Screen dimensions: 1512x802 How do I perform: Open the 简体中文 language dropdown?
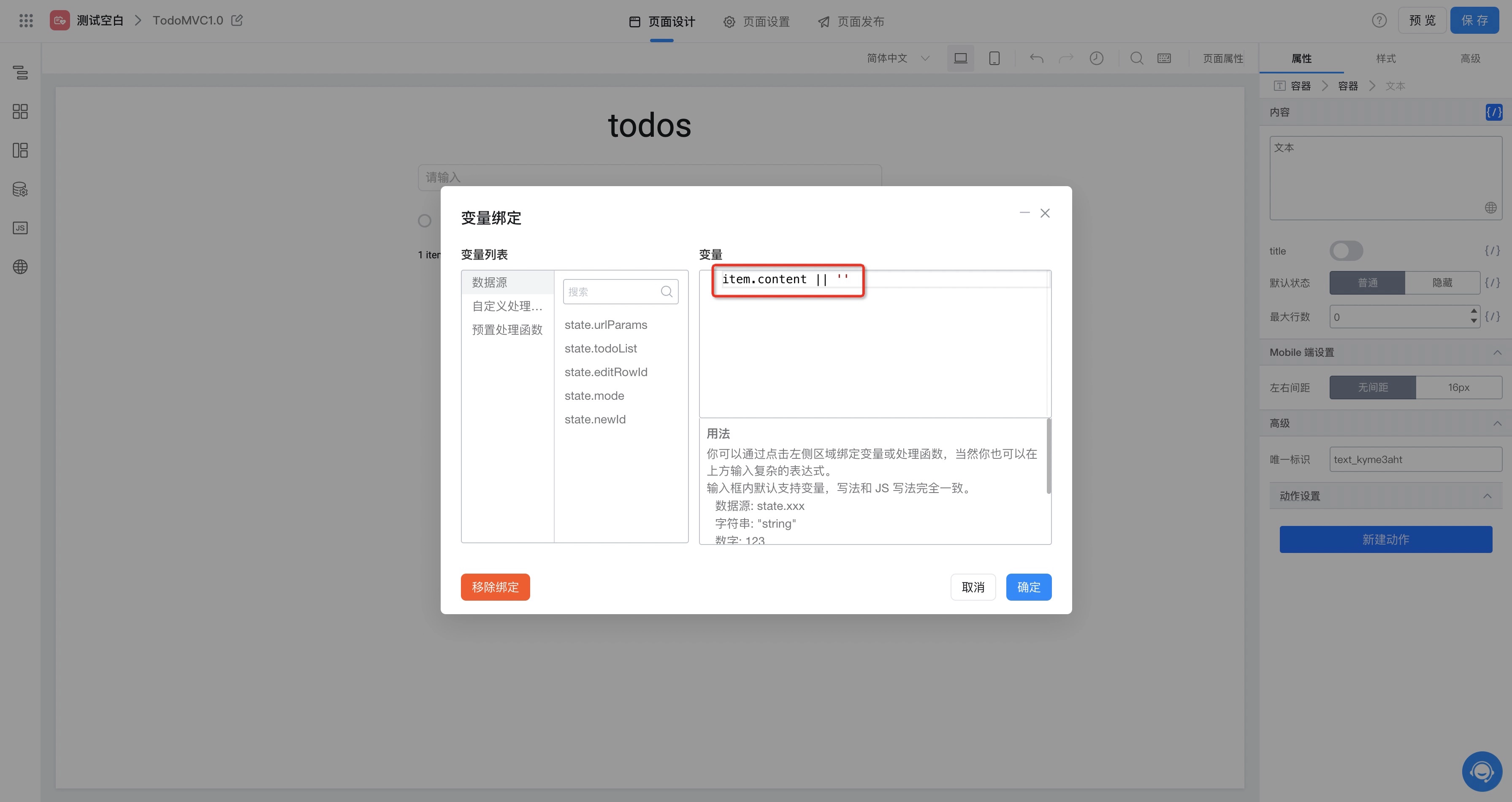click(x=898, y=58)
